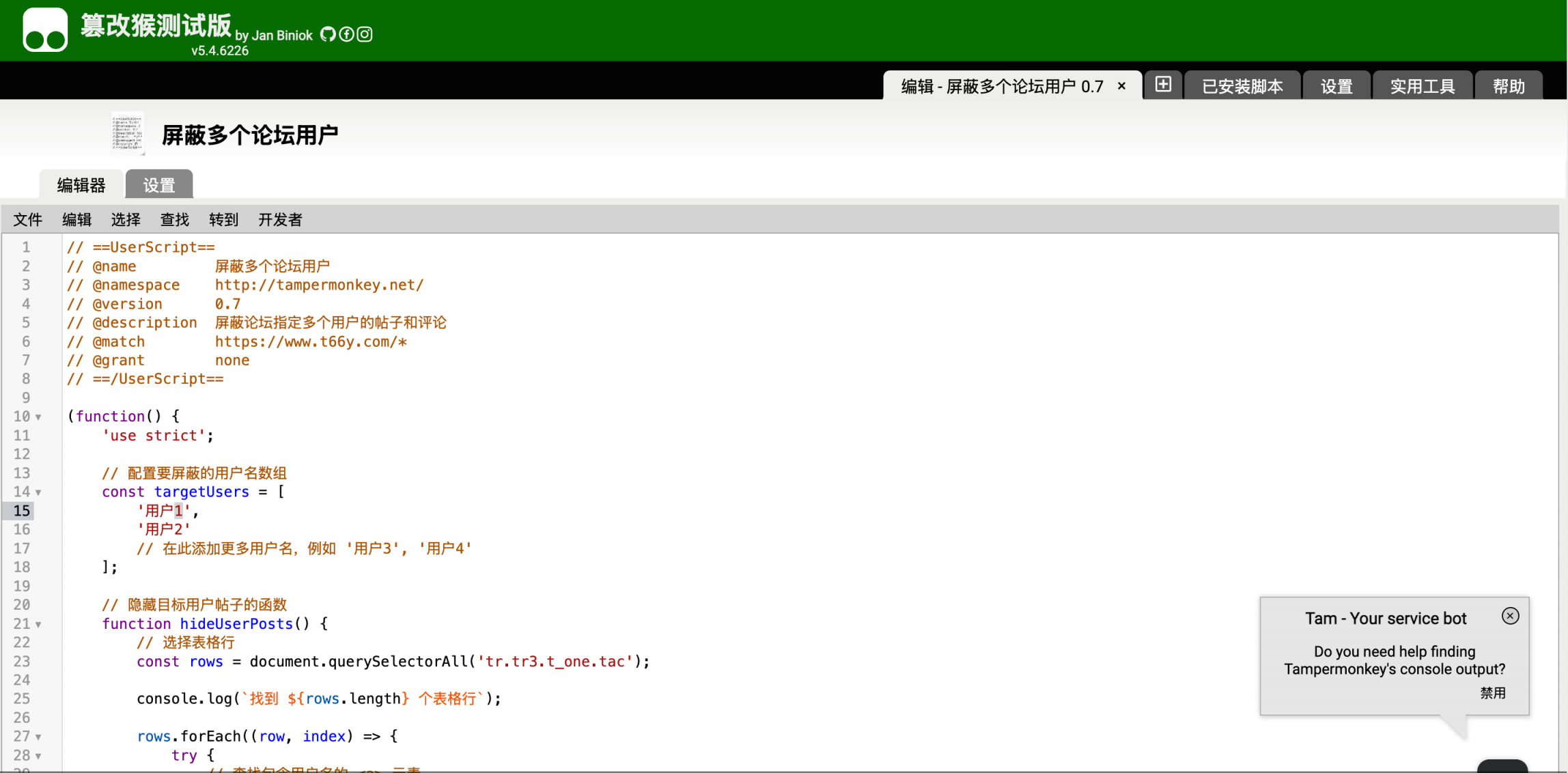Fold the hideUserPosts function on line 21

(x=39, y=624)
